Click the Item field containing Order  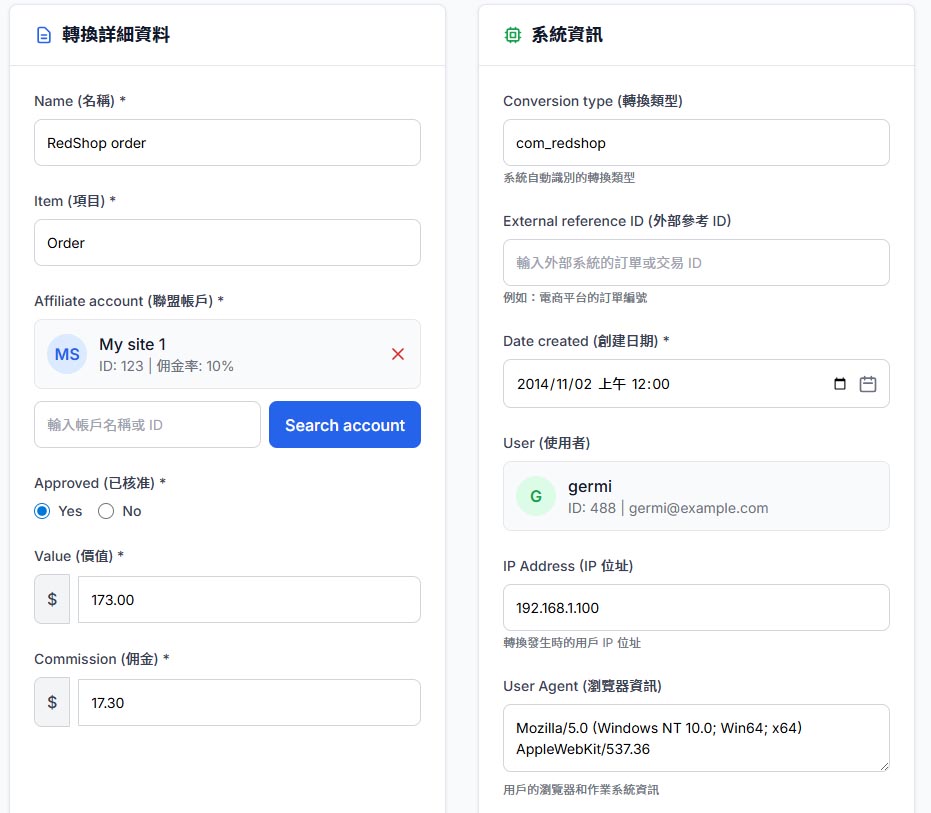227,243
